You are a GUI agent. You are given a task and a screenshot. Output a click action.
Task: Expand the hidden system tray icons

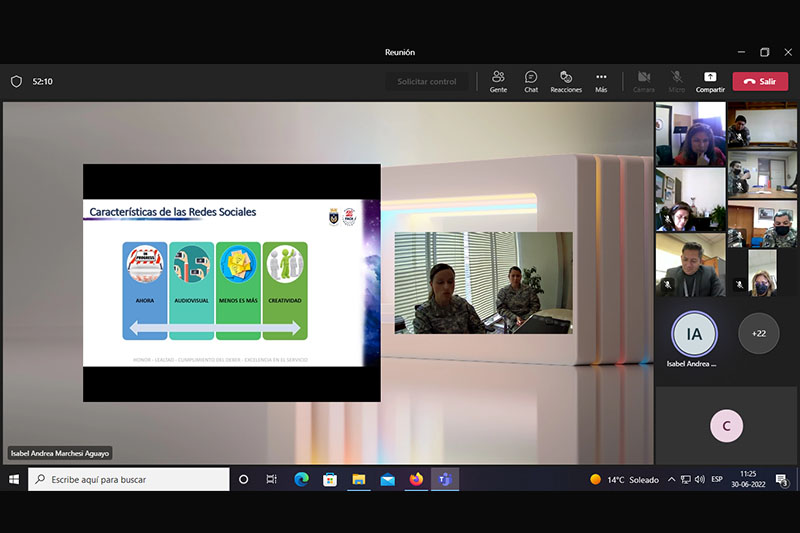click(x=671, y=479)
